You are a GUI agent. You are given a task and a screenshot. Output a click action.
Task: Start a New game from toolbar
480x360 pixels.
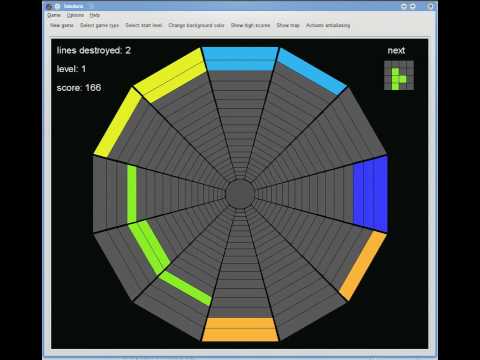pos(62,25)
